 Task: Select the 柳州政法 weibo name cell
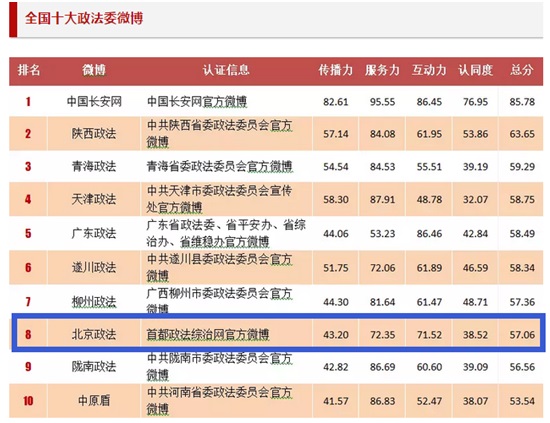[x=94, y=302]
